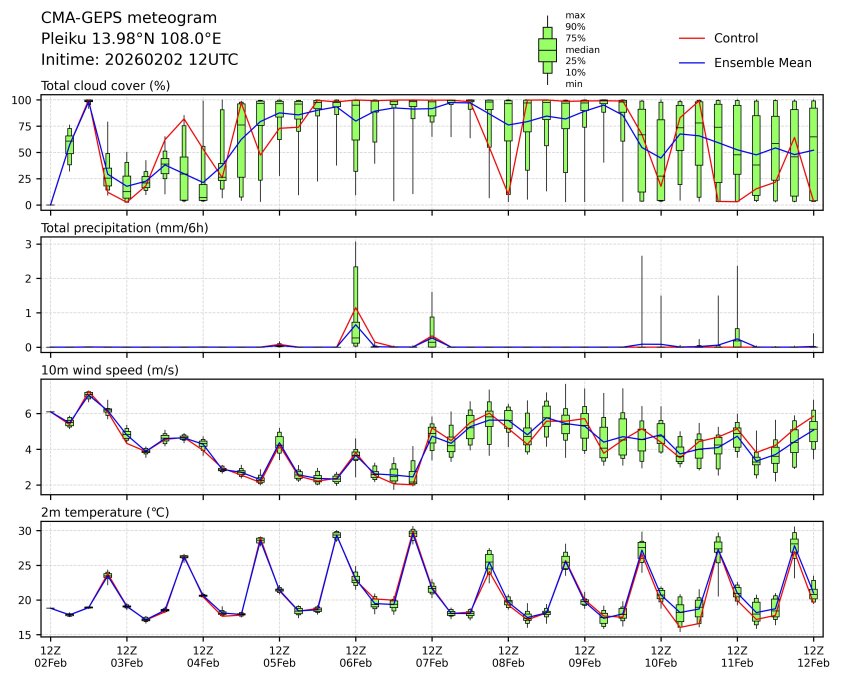The height and width of the screenshot is (680, 841).
Task: Click the 12Z 06Feb x-axis label
Action: tap(355, 656)
